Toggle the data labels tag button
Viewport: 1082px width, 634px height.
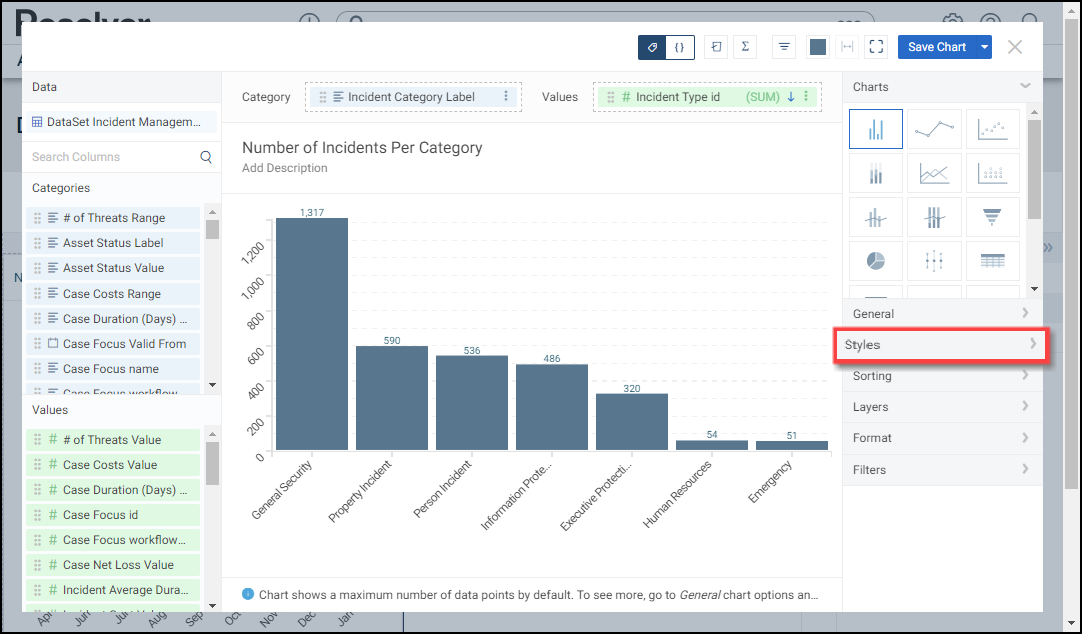coord(652,47)
